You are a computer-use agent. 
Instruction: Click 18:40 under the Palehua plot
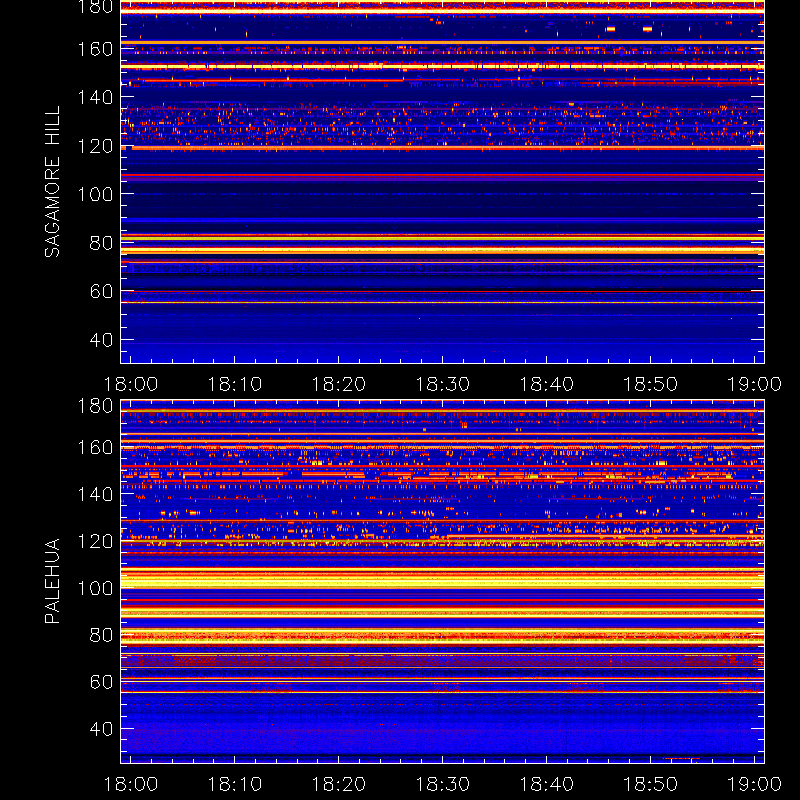point(546,784)
